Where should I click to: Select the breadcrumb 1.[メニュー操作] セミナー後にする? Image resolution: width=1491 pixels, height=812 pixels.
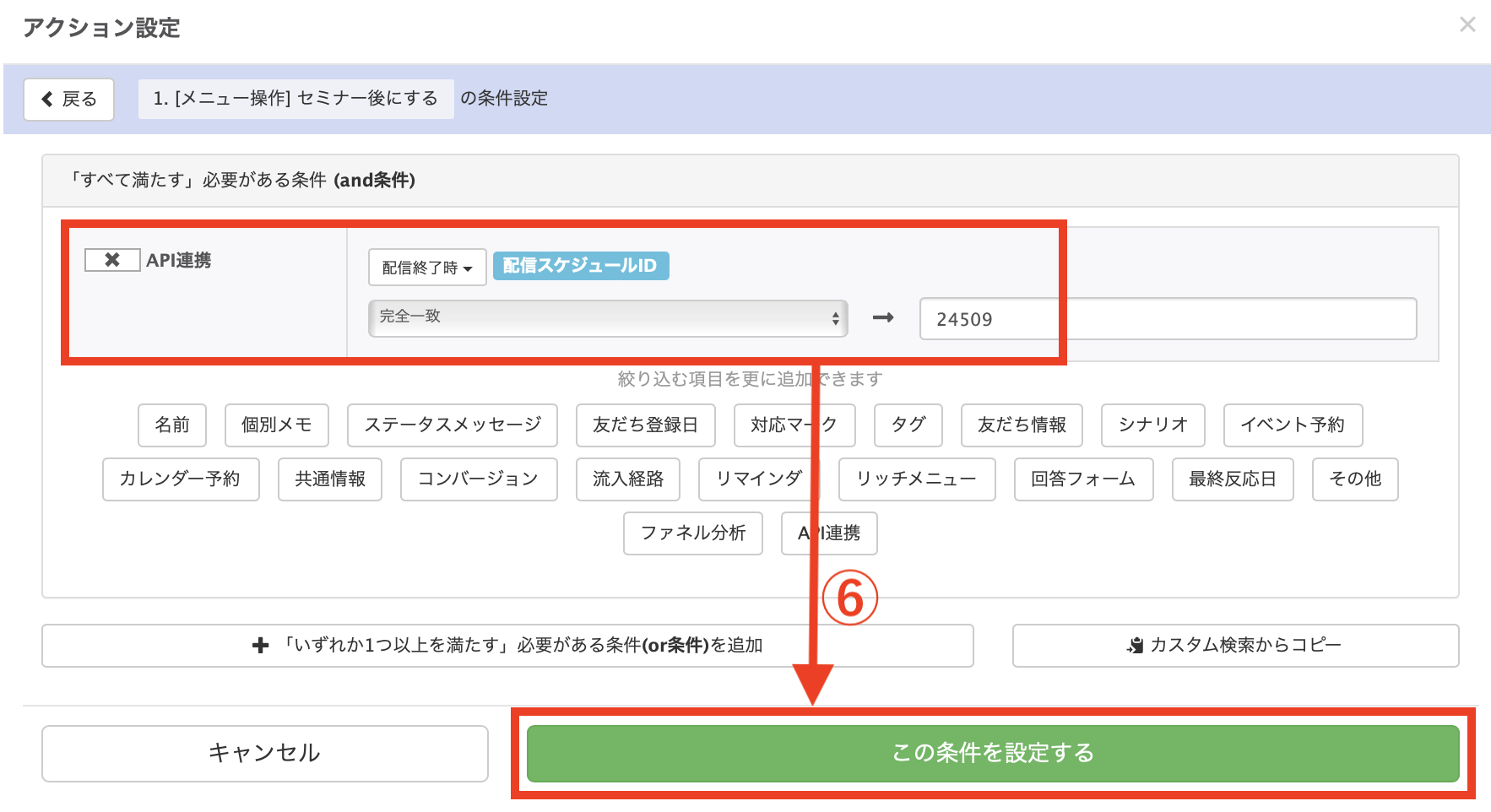(x=295, y=99)
